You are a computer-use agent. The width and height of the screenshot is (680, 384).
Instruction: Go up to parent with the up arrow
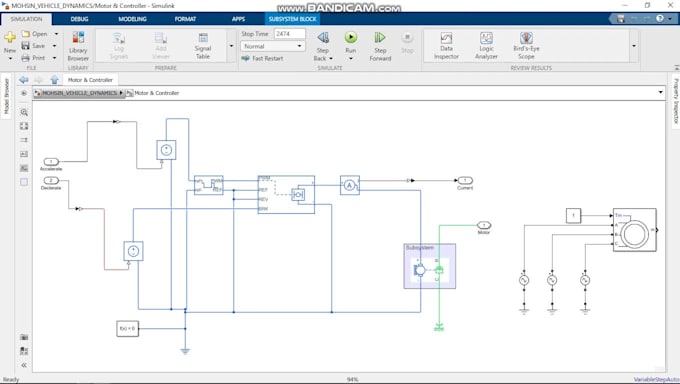tap(54, 80)
